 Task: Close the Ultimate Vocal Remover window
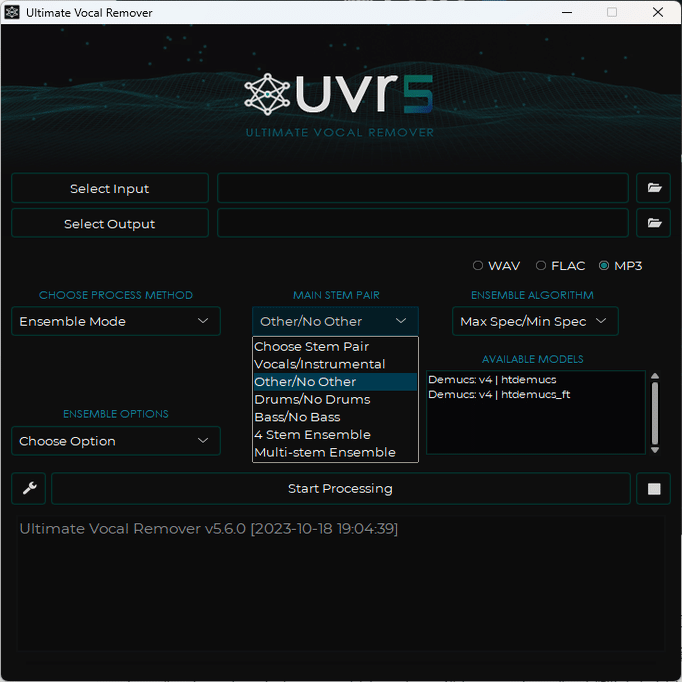[658, 12]
